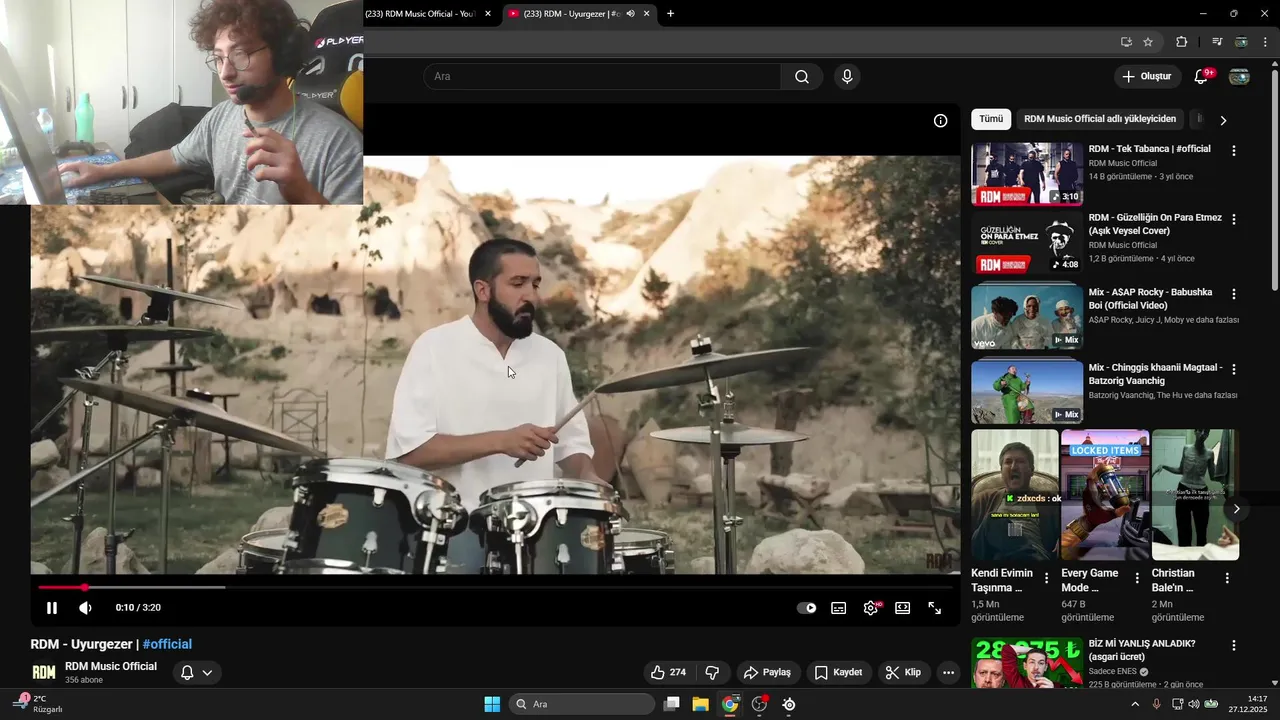
Task: Open options for Chinggis khaanii Magtaal mix
Action: coord(1233,369)
